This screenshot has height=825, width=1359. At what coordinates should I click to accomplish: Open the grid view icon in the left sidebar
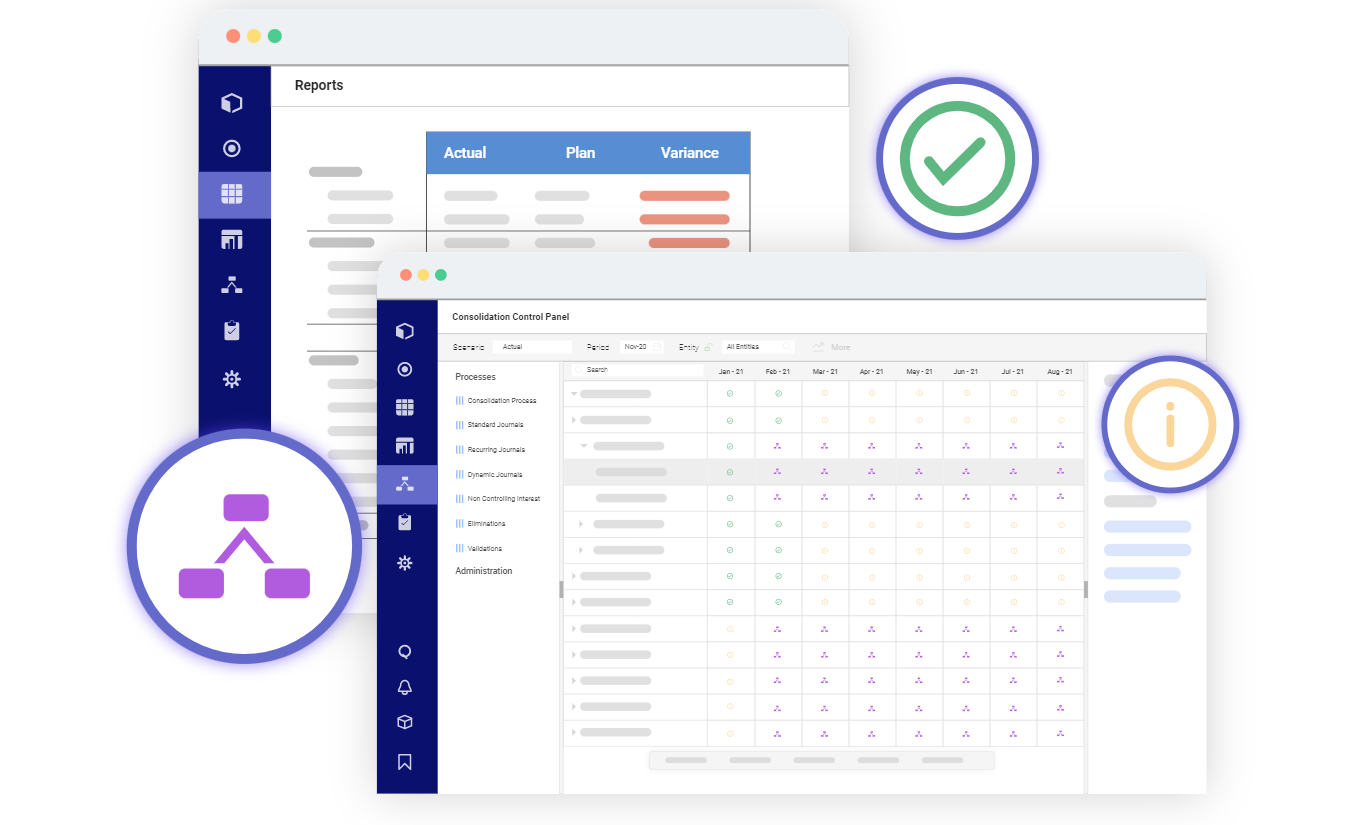tap(405, 407)
